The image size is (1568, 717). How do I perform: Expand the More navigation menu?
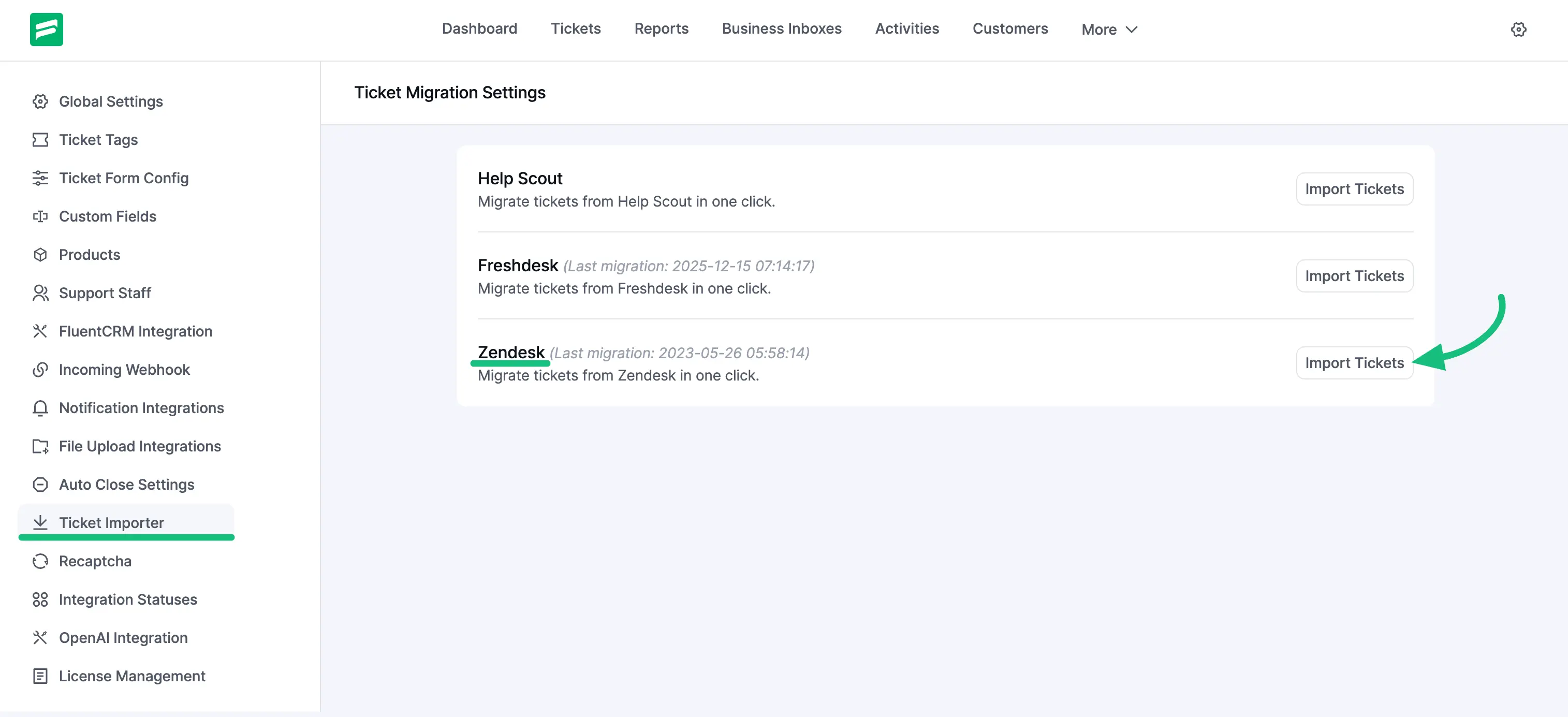click(x=1108, y=29)
